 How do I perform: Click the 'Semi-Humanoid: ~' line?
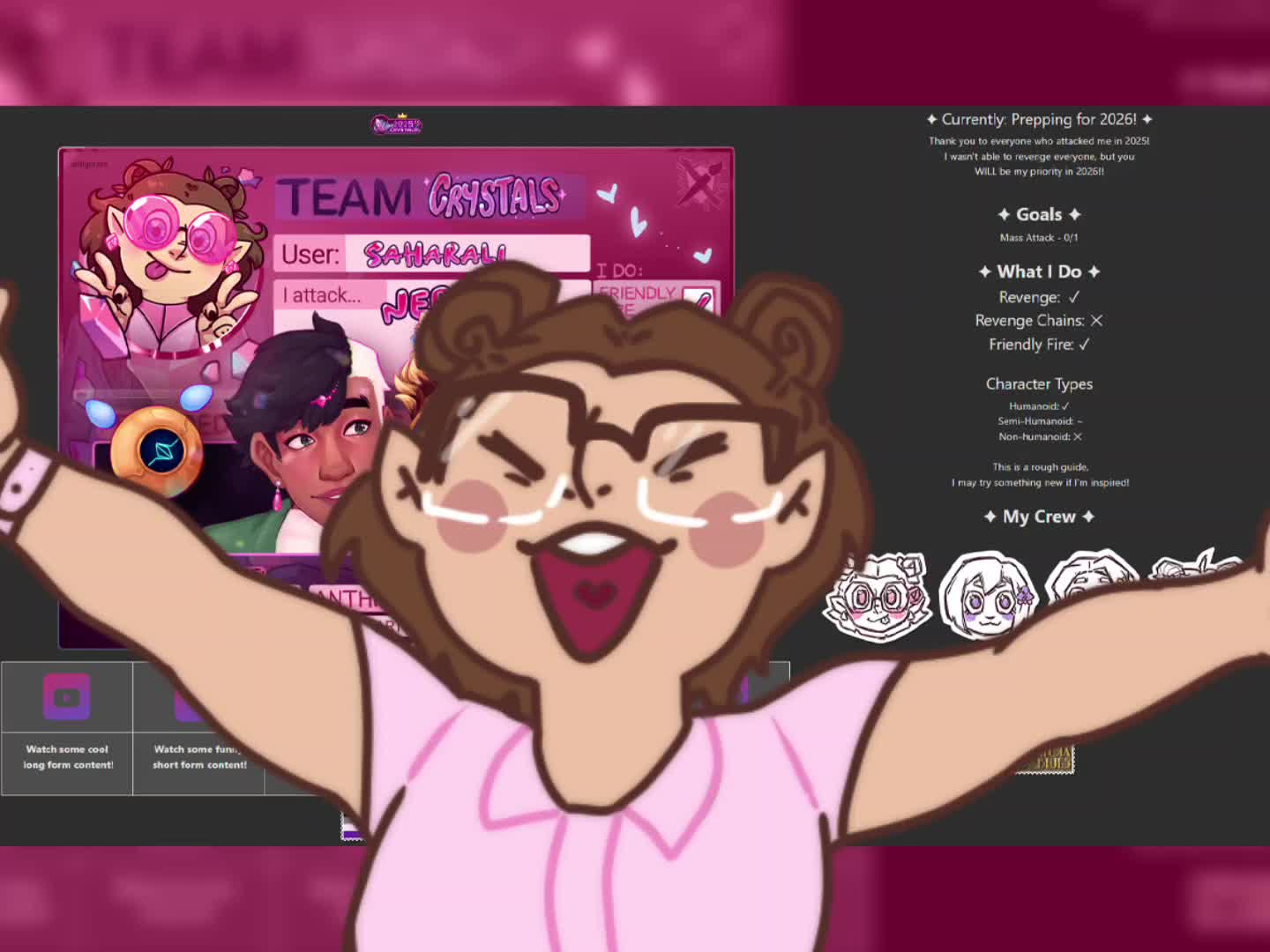(x=1039, y=421)
